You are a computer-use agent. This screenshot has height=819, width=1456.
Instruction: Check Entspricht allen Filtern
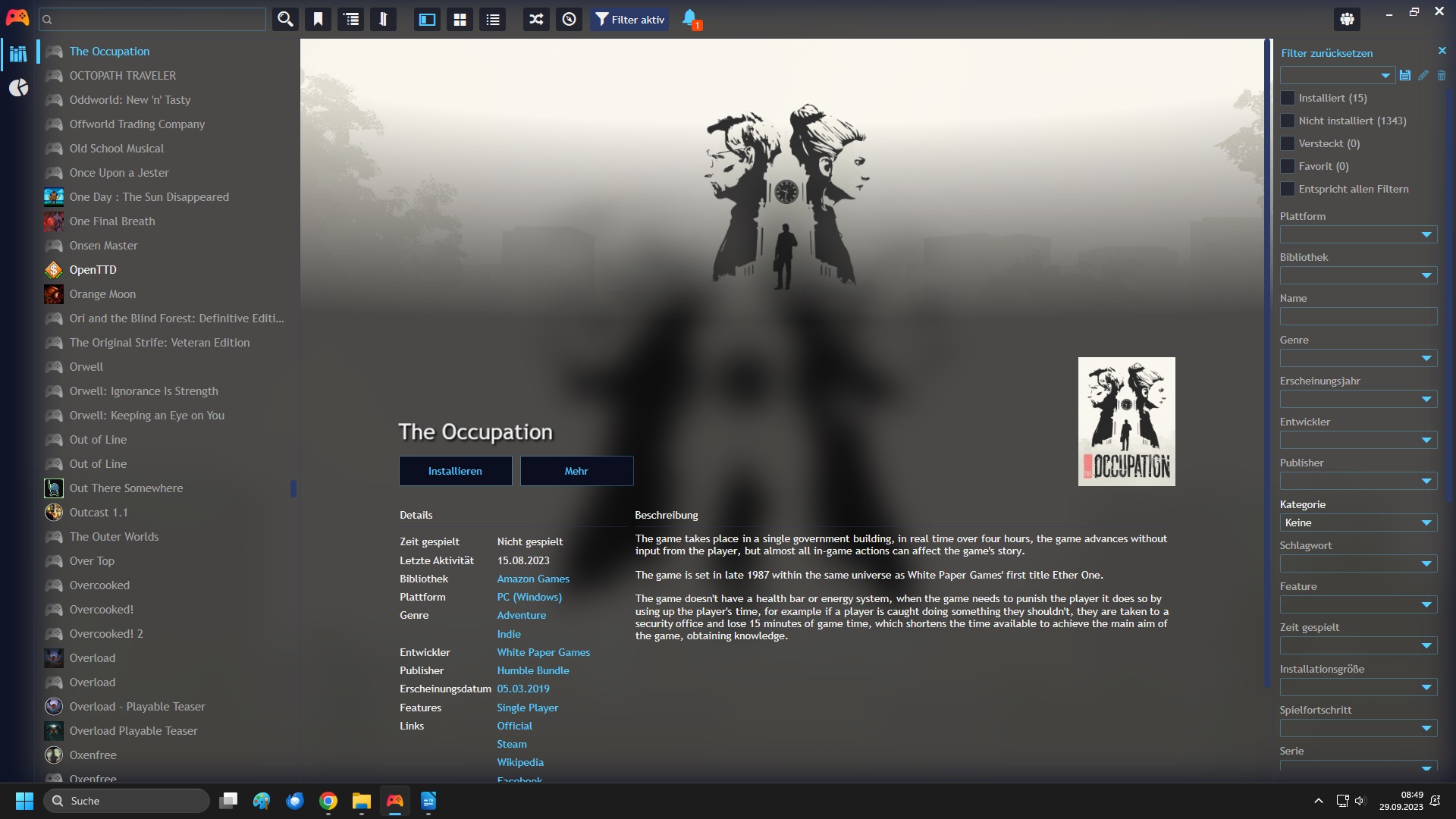point(1288,189)
